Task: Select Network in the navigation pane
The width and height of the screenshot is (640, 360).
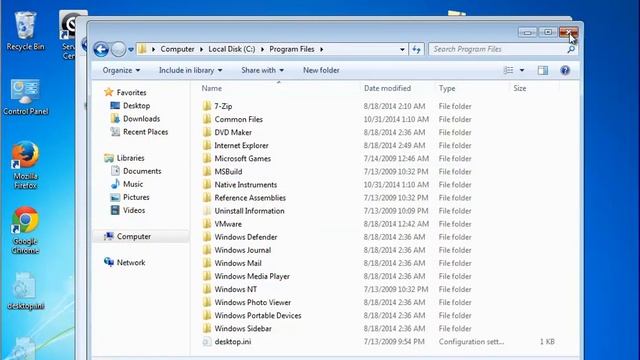Action: [124, 262]
